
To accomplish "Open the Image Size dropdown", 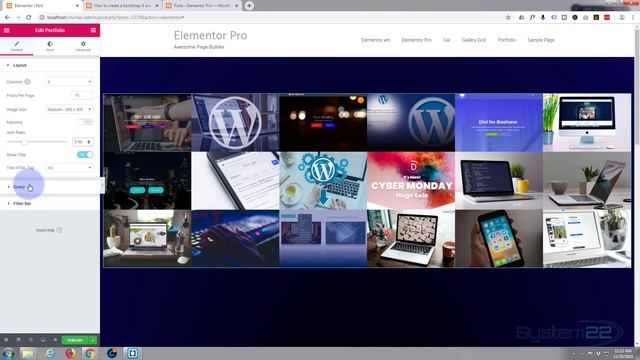I will coord(69,109).
